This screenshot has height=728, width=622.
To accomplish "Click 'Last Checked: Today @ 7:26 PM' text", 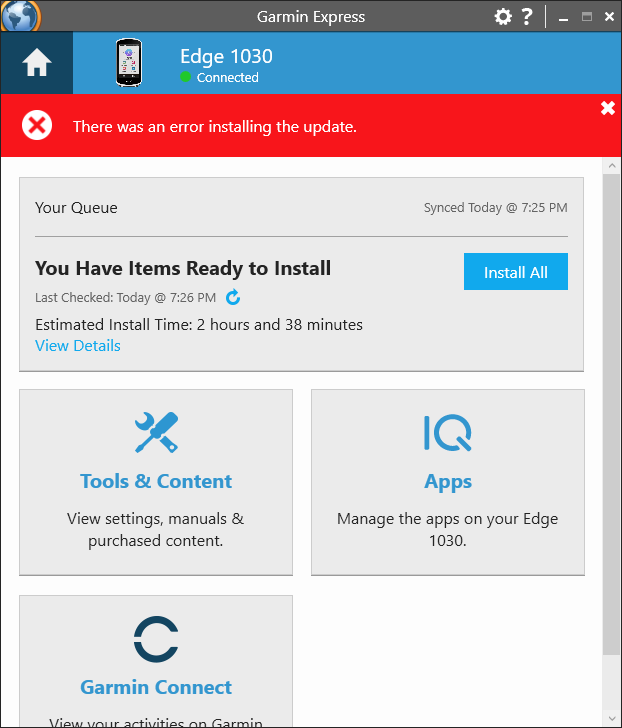I will click(125, 298).
